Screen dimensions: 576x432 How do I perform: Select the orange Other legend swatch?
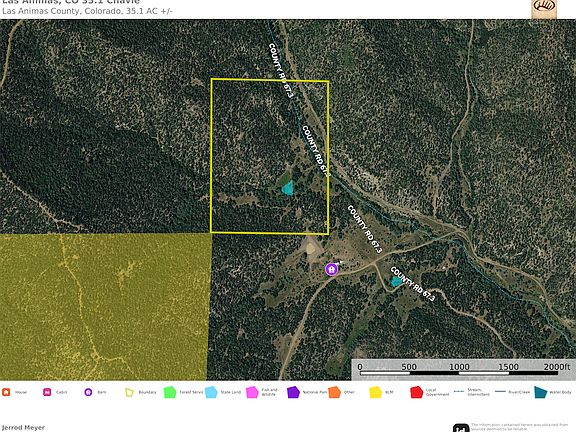334,392
